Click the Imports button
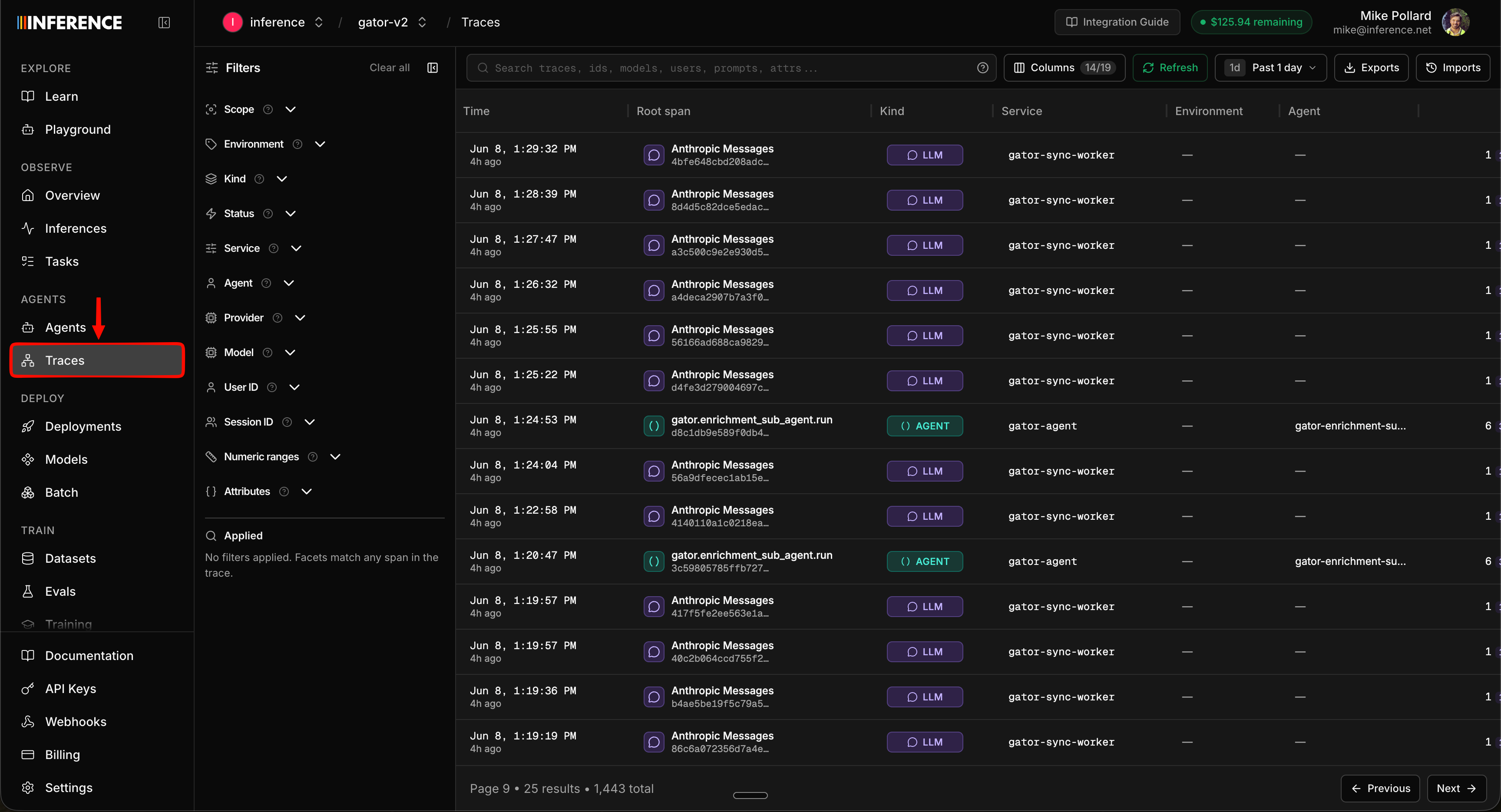 point(1453,68)
